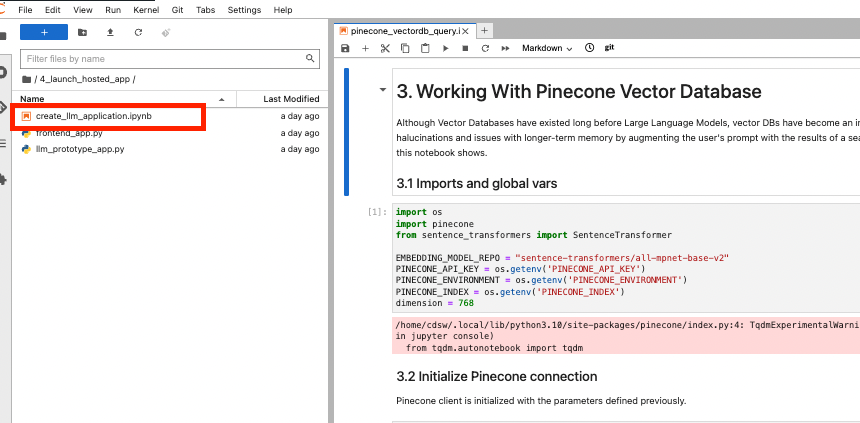860x423 pixels.
Task: Open a new launcher tab with plus
Action: [x=484, y=31]
